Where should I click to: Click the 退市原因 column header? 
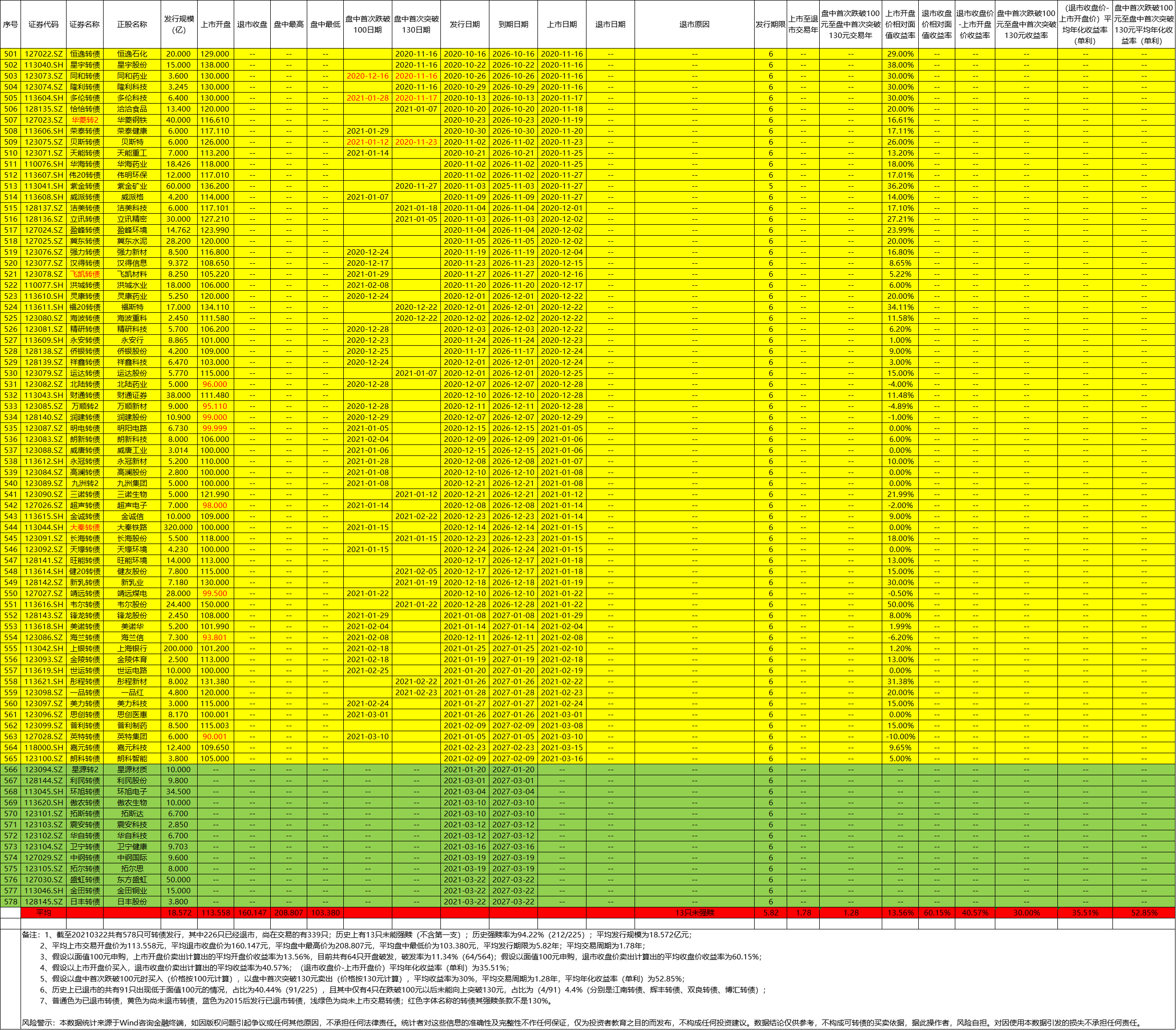click(x=694, y=24)
